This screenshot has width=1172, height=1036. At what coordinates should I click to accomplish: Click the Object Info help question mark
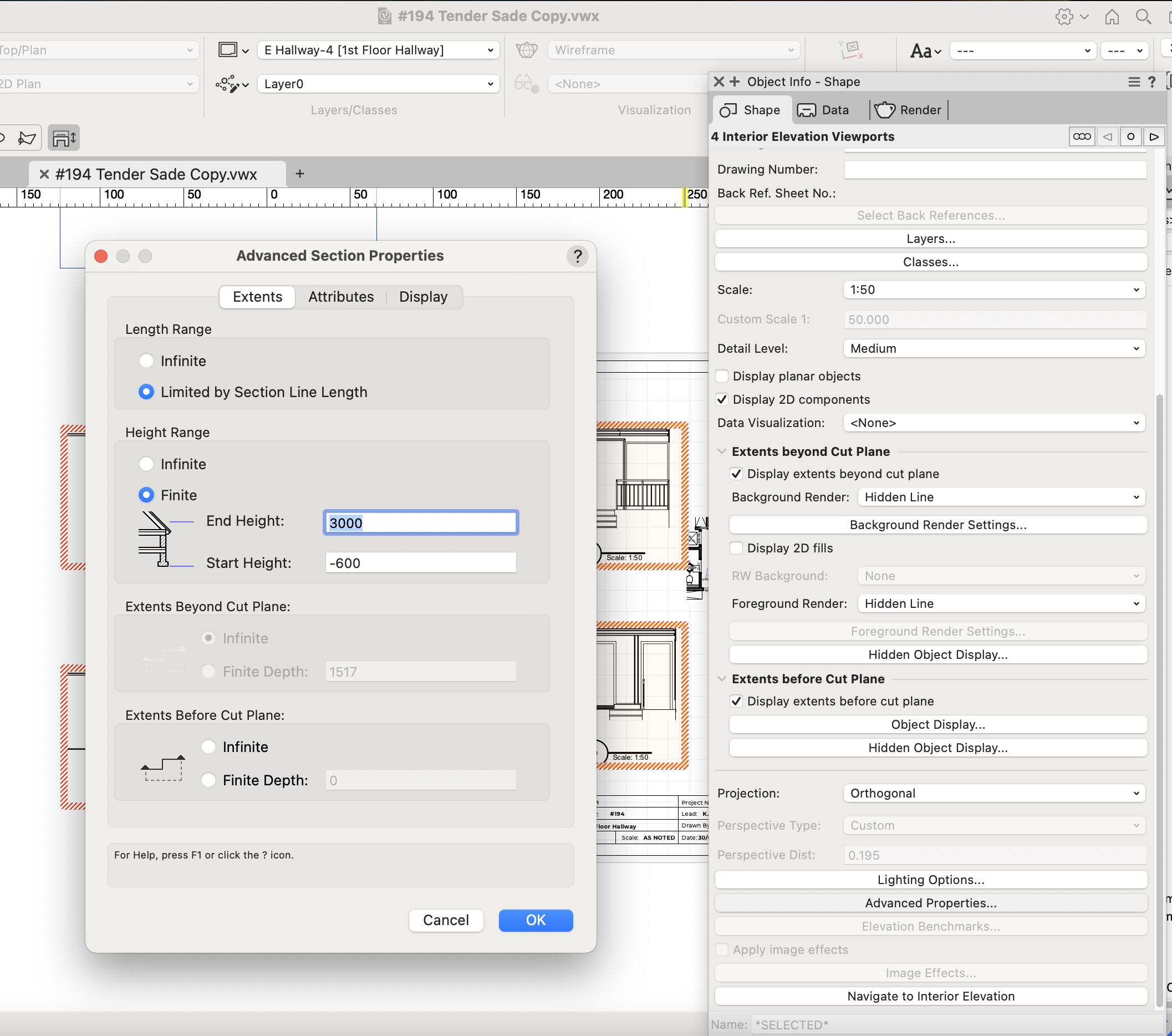pyautogui.click(x=1151, y=82)
